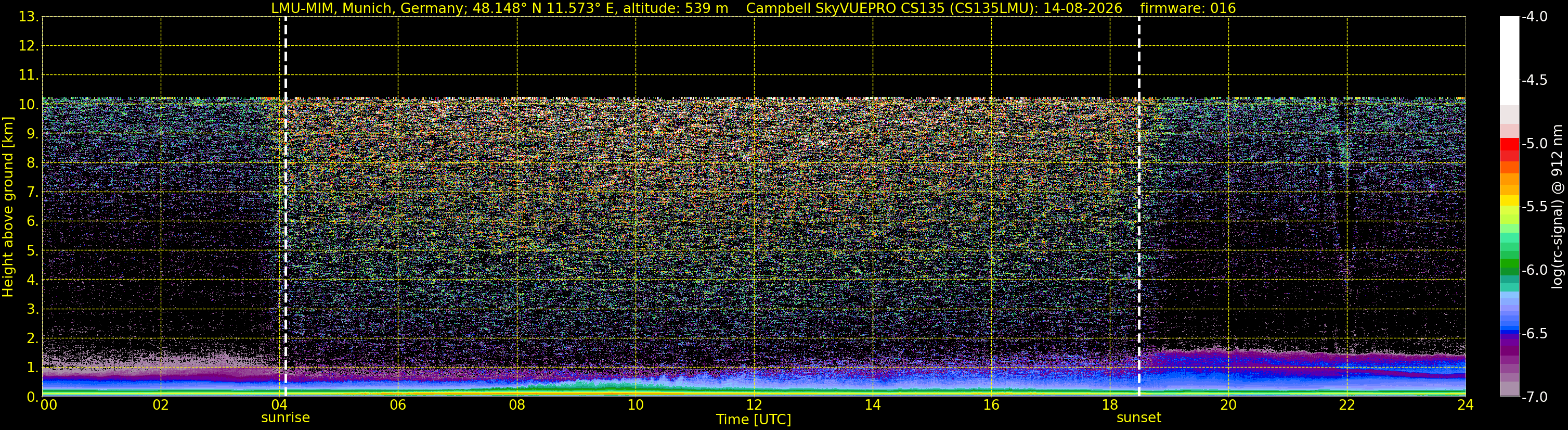
Task: Click height axis tick label 13.
Action: 28,17
